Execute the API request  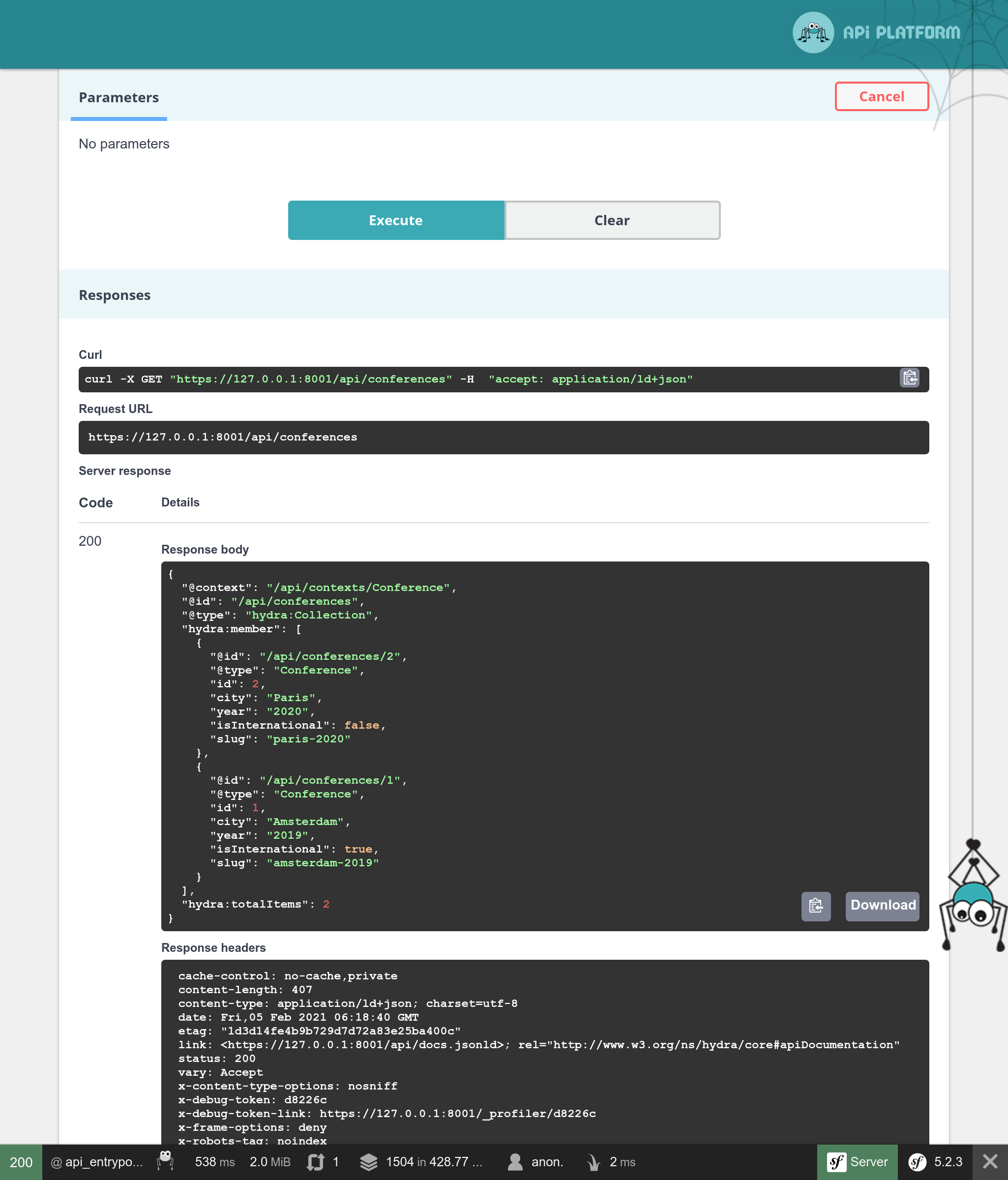click(396, 220)
